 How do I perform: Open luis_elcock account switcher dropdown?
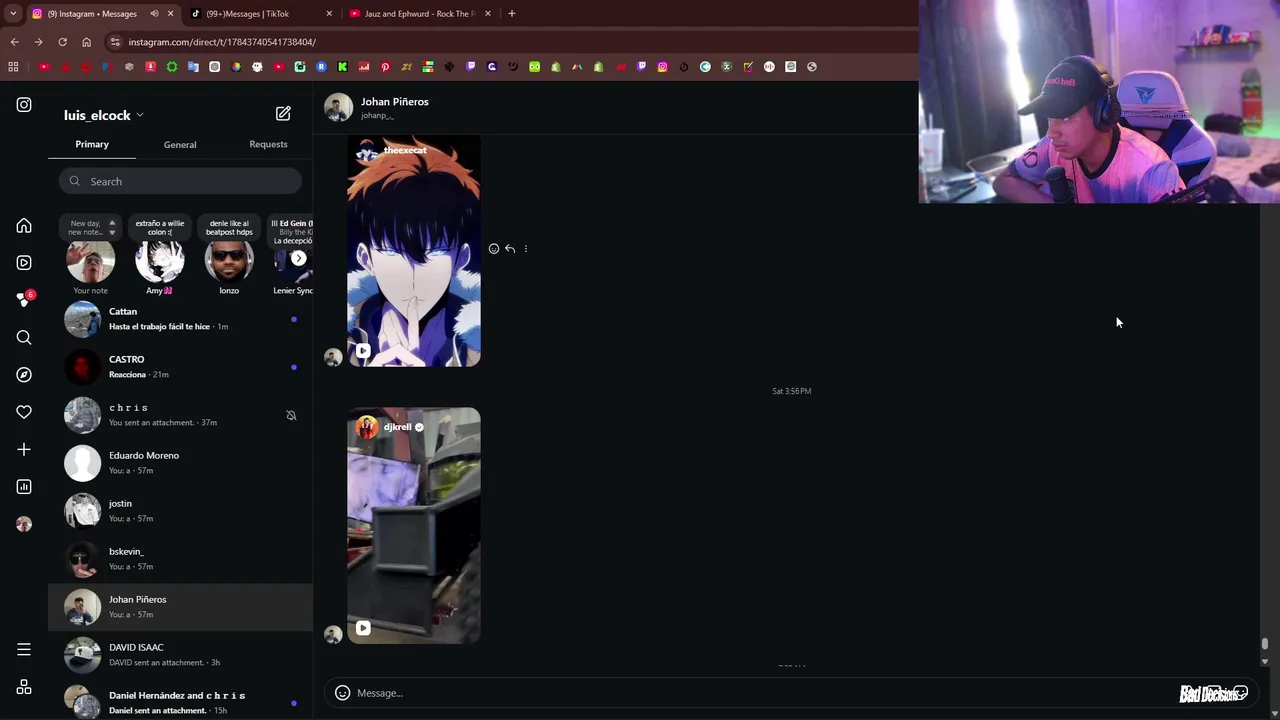(104, 115)
